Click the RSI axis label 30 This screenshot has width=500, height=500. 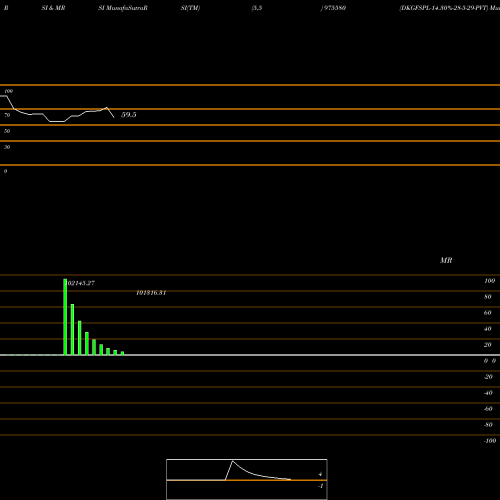[x=7, y=147]
